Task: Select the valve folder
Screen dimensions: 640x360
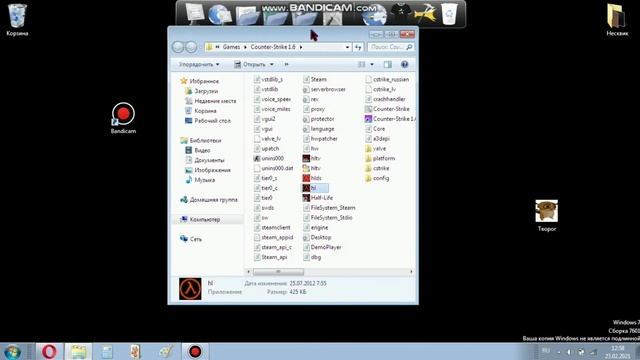Action: (x=375, y=149)
